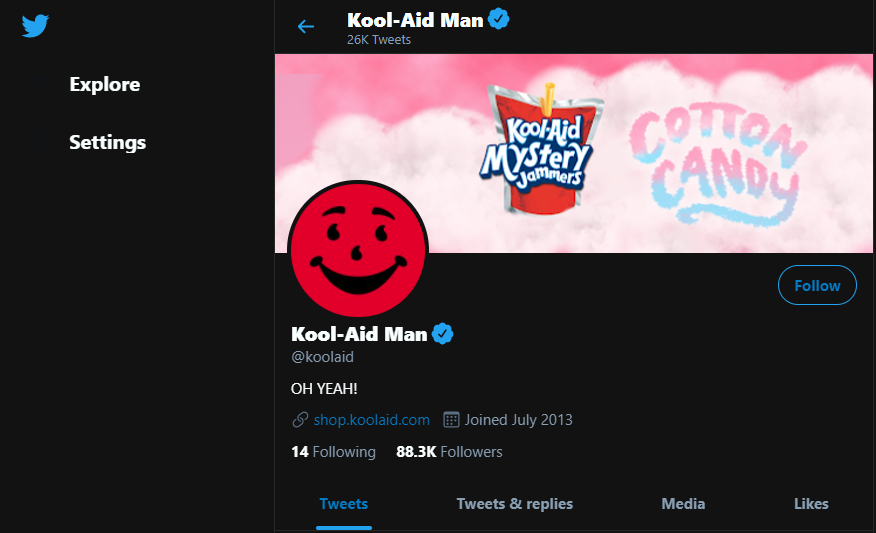Viewport: 876px width, 533px height.
Task: Click the chain link icon before shop.koolaid.com
Action: [300, 420]
